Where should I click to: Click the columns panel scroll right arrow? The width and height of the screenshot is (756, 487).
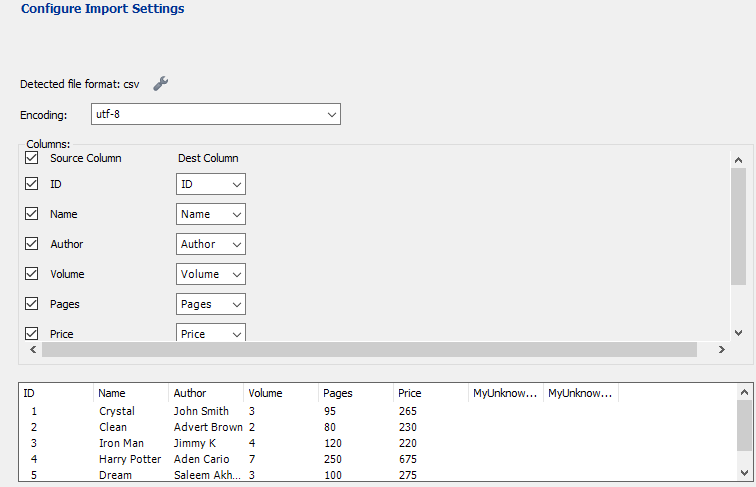pyautogui.click(x=720, y=350)
